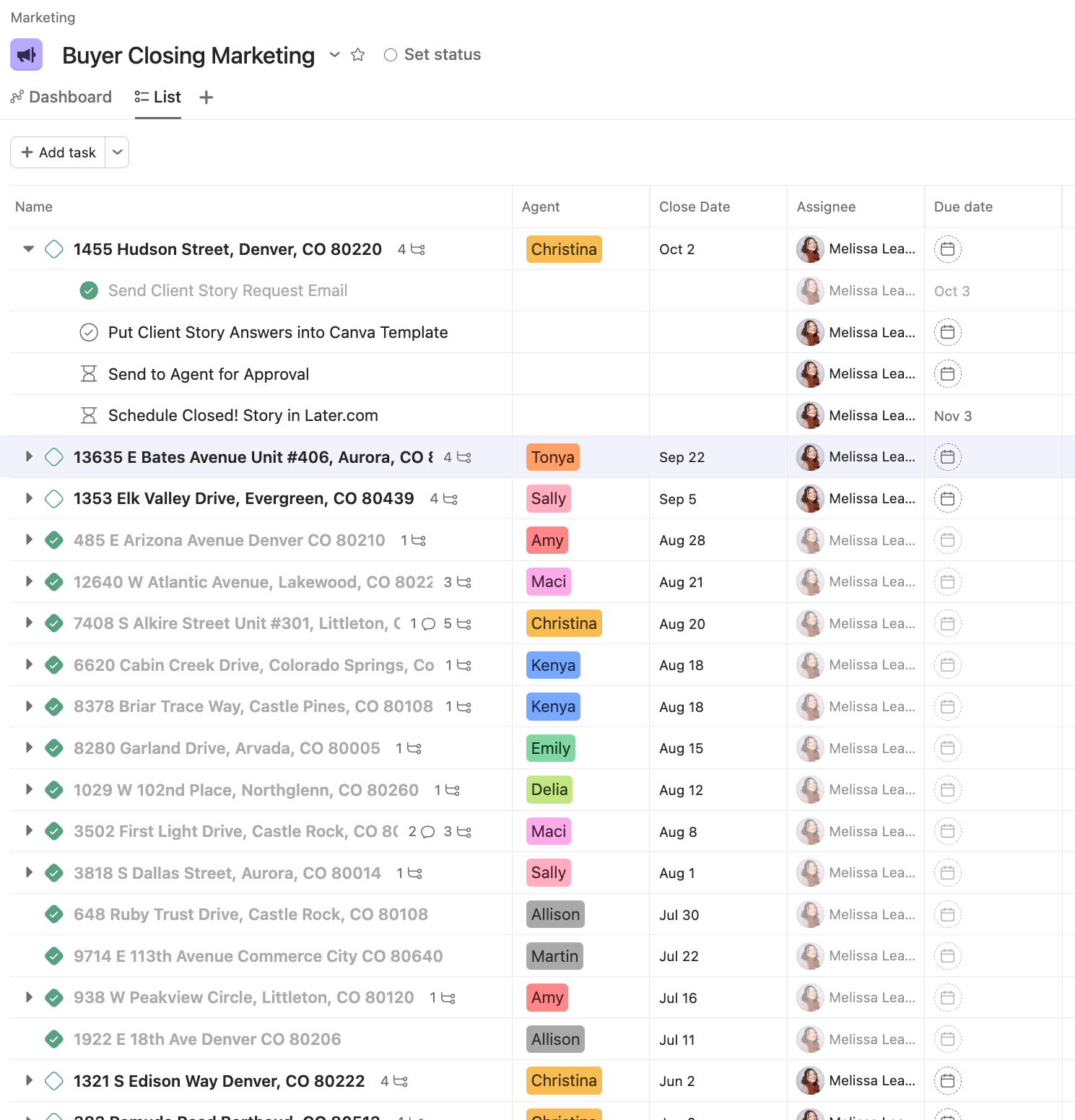1075x1120 pixels.
Task: Click the hourglass icon on Send to Agent for Approval
Action: coord(89,374)
